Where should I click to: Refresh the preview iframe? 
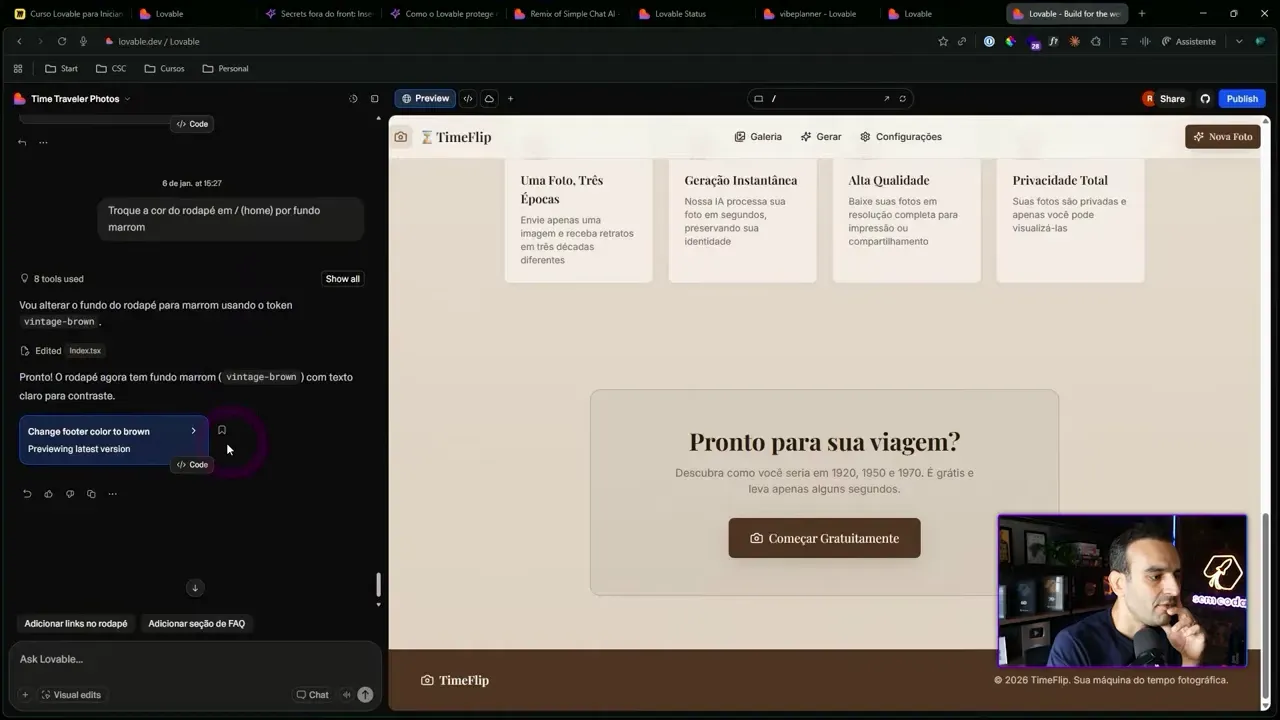tap(902, 98)
